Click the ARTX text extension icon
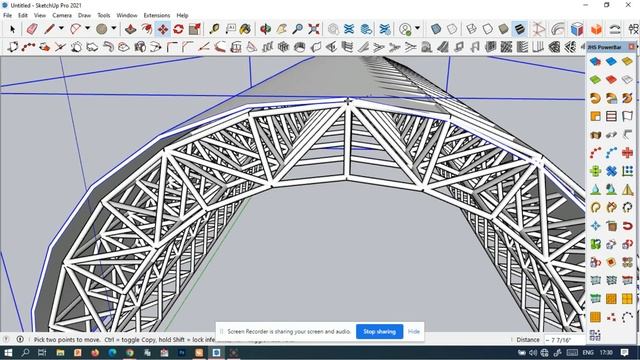Screen dimensions: 640x360 point(634,29)
